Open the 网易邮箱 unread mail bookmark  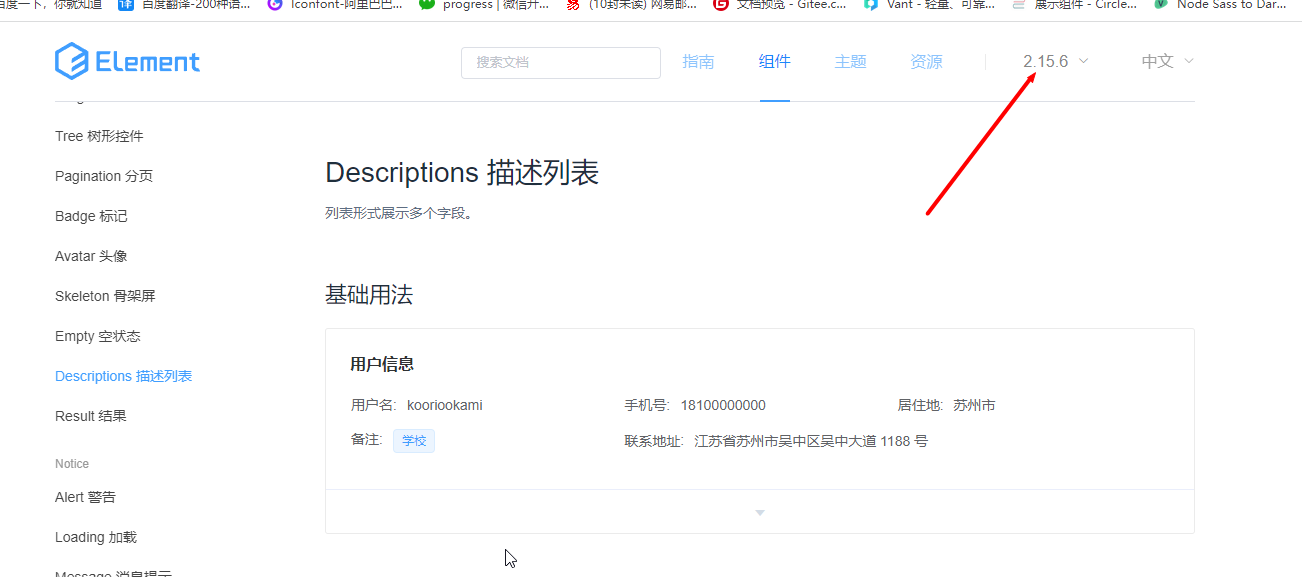click(625, 6)
